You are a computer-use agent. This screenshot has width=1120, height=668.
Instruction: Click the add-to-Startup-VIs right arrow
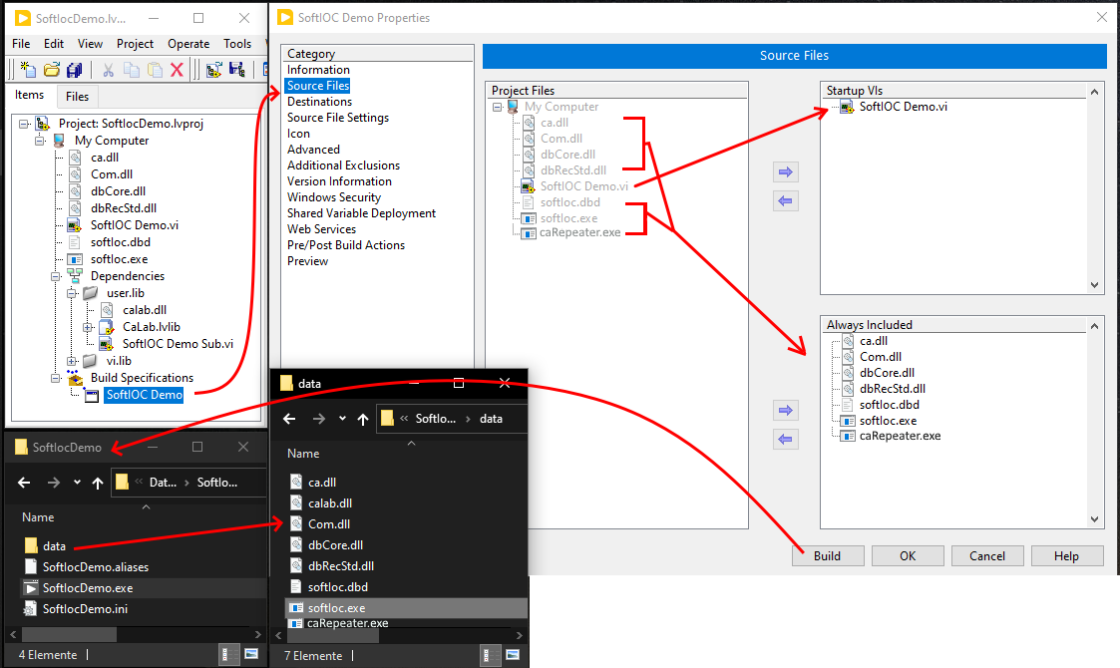point(785,173)
